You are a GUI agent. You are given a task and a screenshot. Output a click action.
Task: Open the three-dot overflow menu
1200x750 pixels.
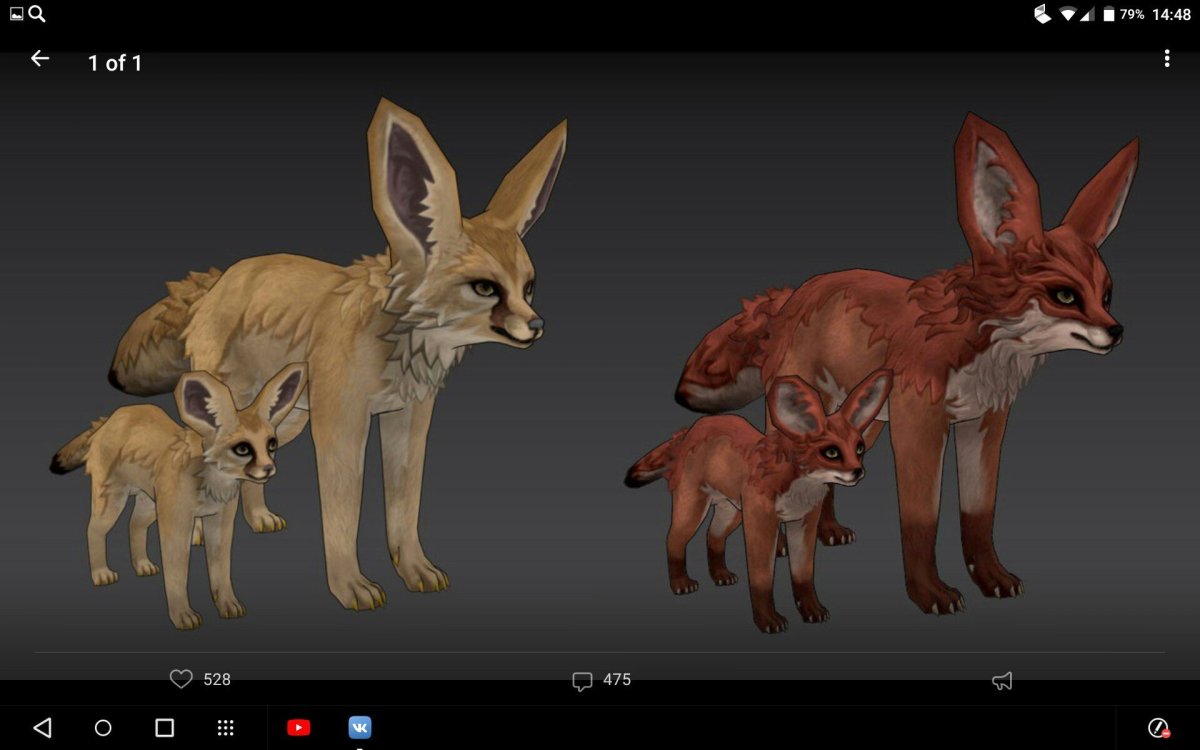click(1167, 58)
